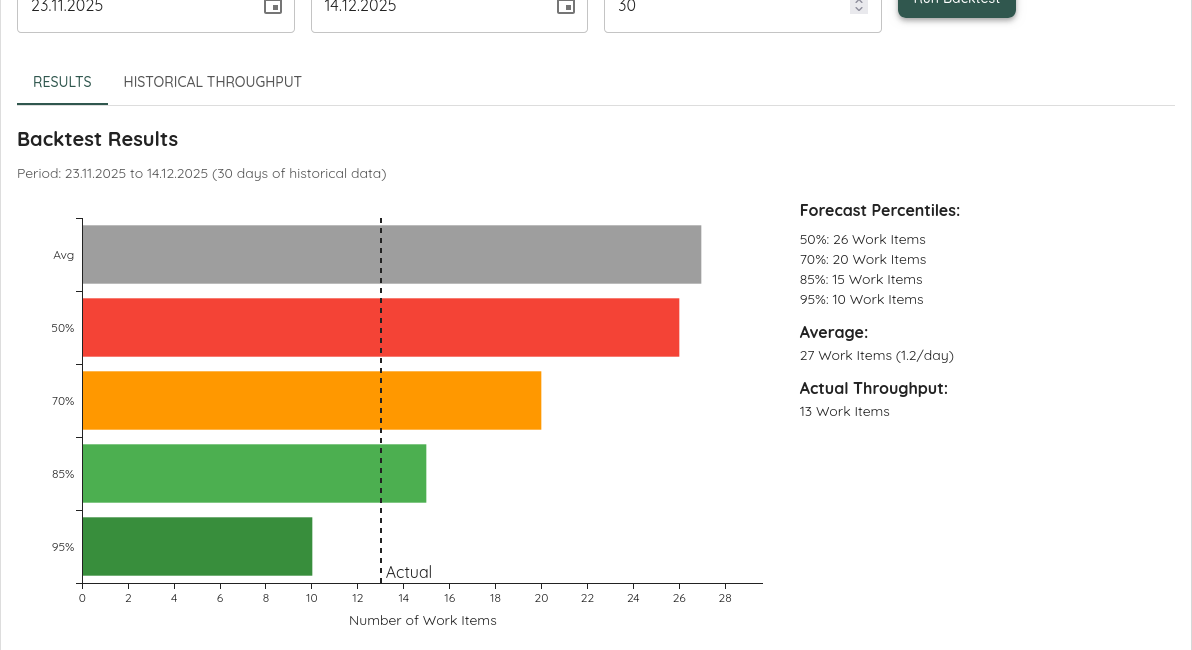Click x-axis tick label 14
The image size is (1192, 650).
pyautogui.click(x=404, y=598)
